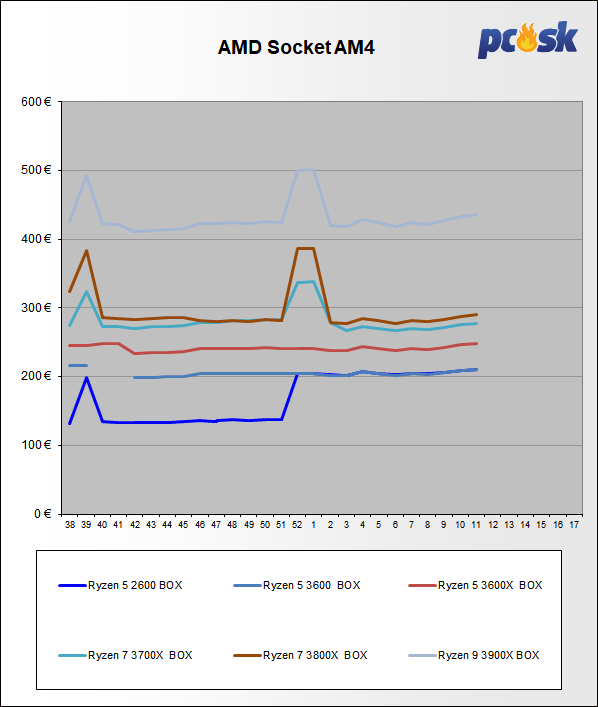Click week 39 on the x-axis
The height and width of the screenshot is (707, 598).
(86, 525)
